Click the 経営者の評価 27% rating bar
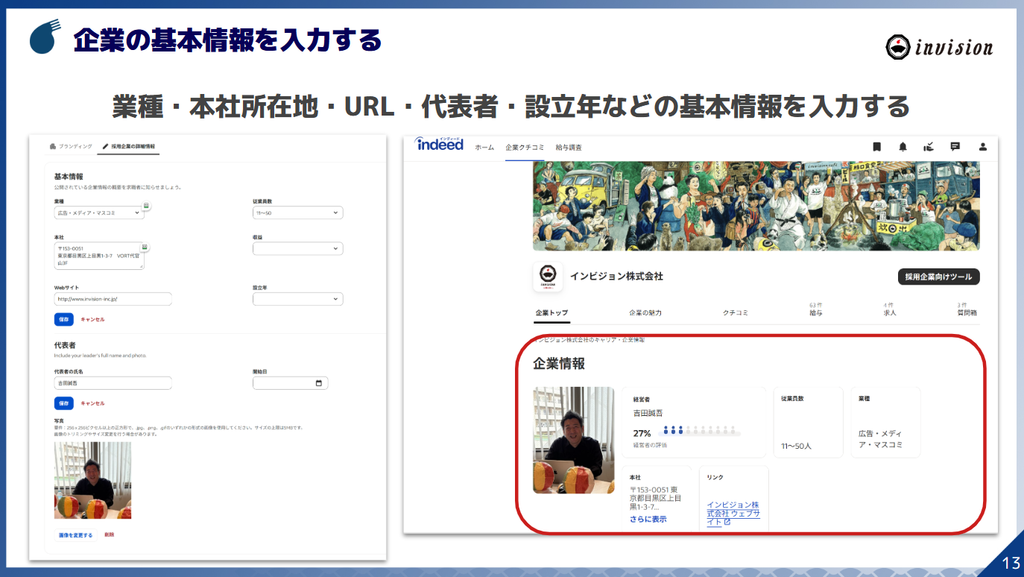The height and width of the screenshot is (577, 1024). point(701,431)
